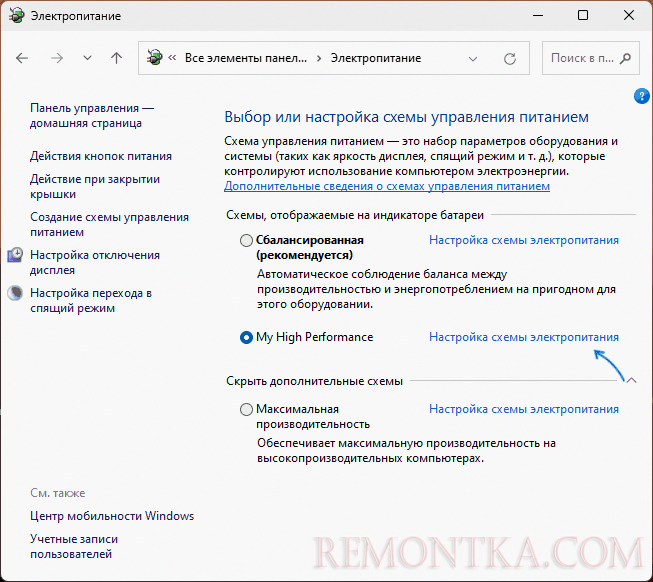Collapse Скрыть дополнительные схемы chevron
This screenshot has height=582, width=653.
coord(631,380)
